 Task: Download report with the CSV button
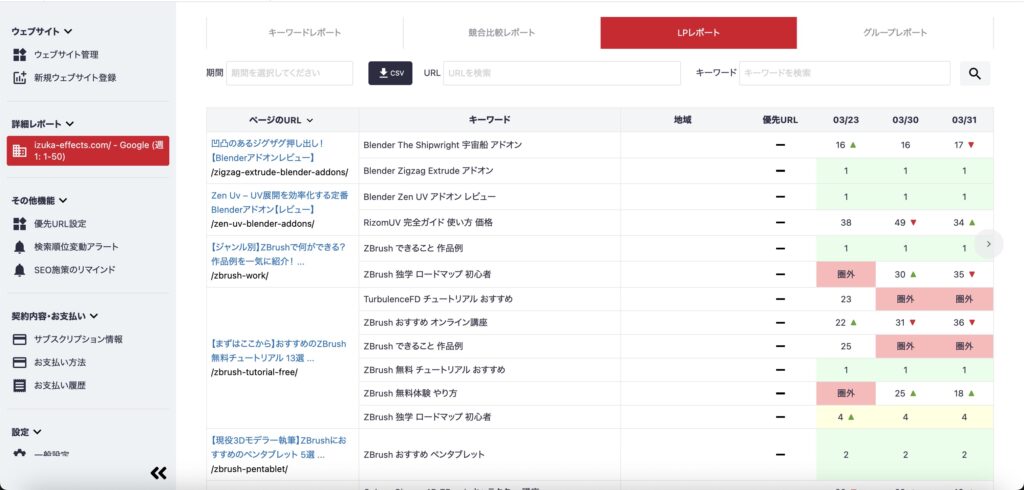[x=390, y=73]
